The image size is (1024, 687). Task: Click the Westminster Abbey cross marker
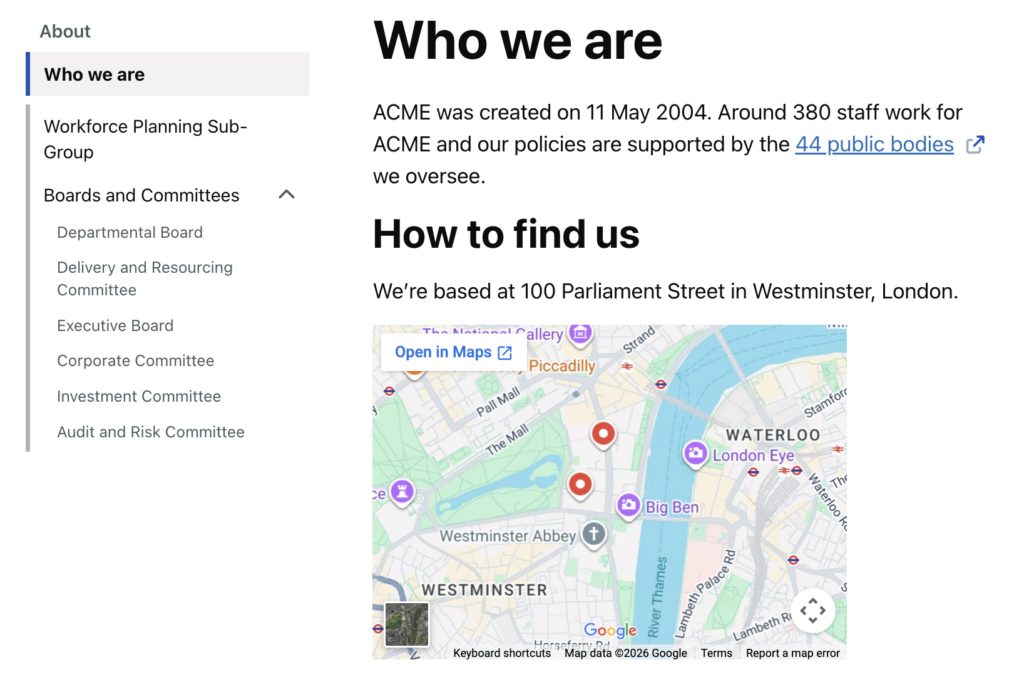tap(594, 535)
